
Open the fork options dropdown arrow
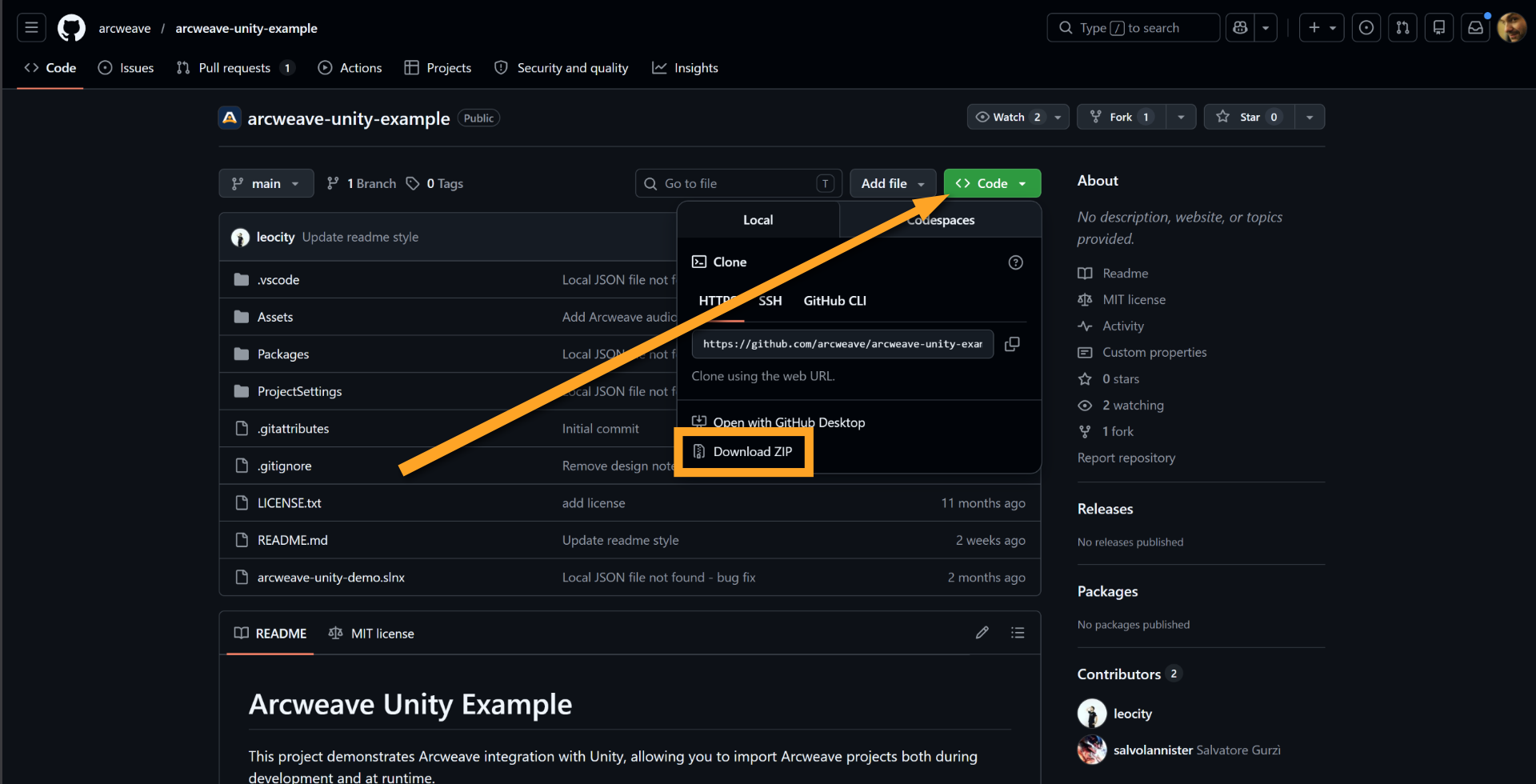[x=1181, y=118]
